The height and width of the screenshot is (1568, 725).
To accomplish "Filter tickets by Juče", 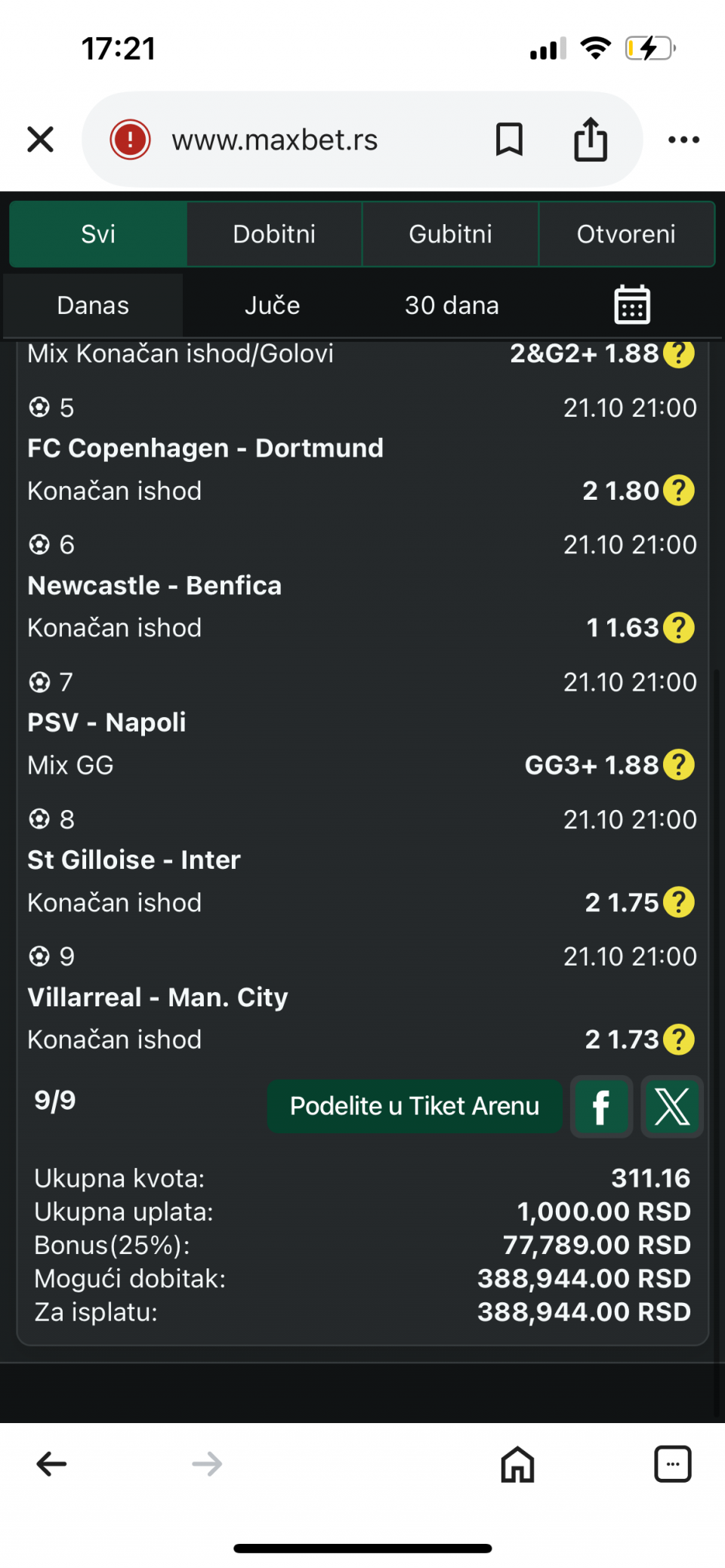I will pyautogui.click(x=272, y=305).
